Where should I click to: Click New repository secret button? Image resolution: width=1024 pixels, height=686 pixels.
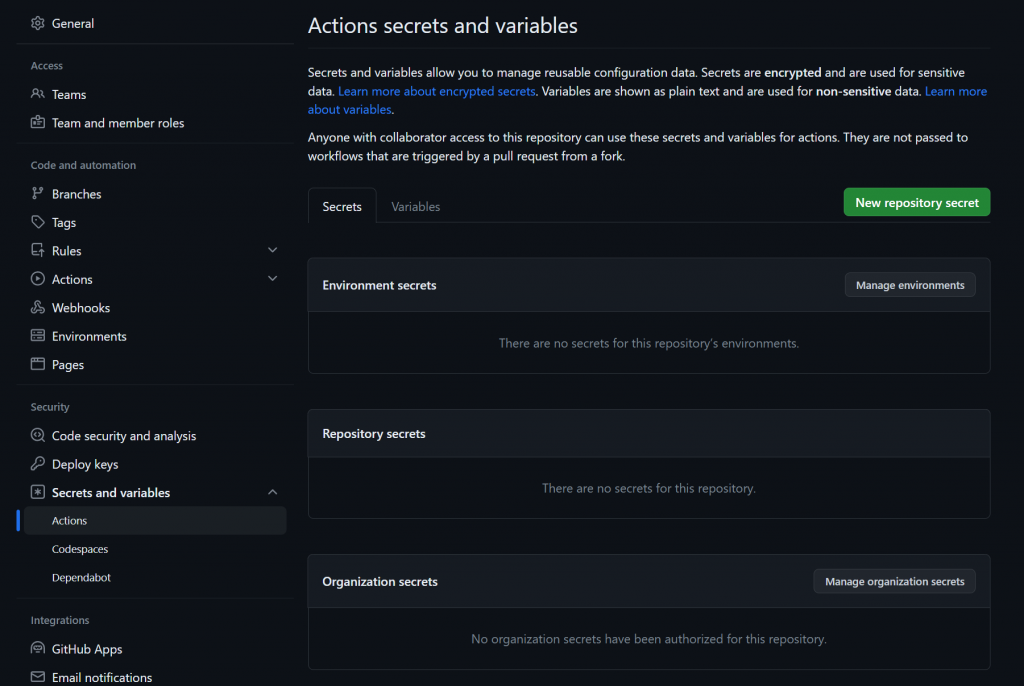[917, 202]
